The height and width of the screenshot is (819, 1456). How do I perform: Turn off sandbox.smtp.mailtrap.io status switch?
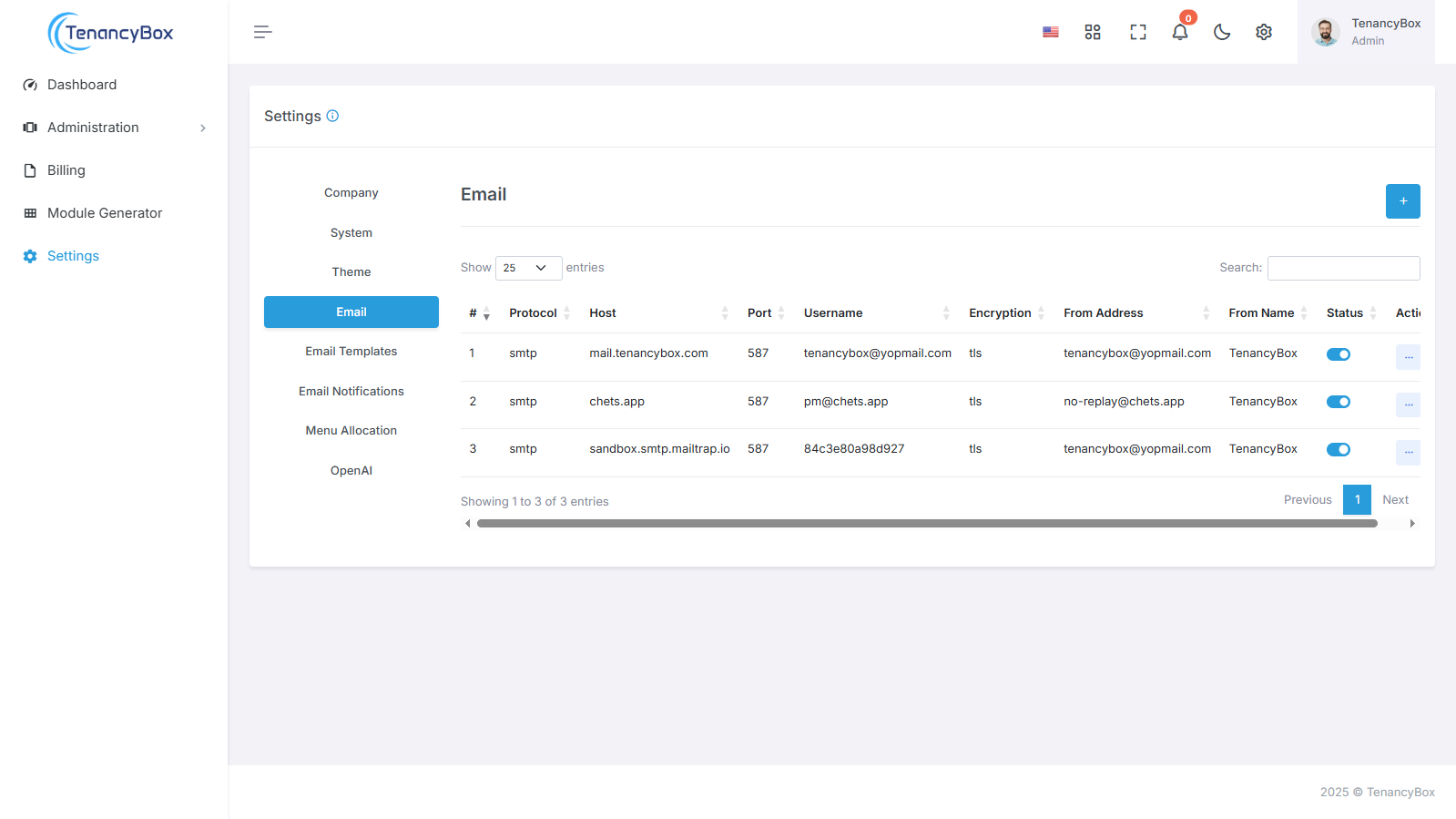(1338, 449)
